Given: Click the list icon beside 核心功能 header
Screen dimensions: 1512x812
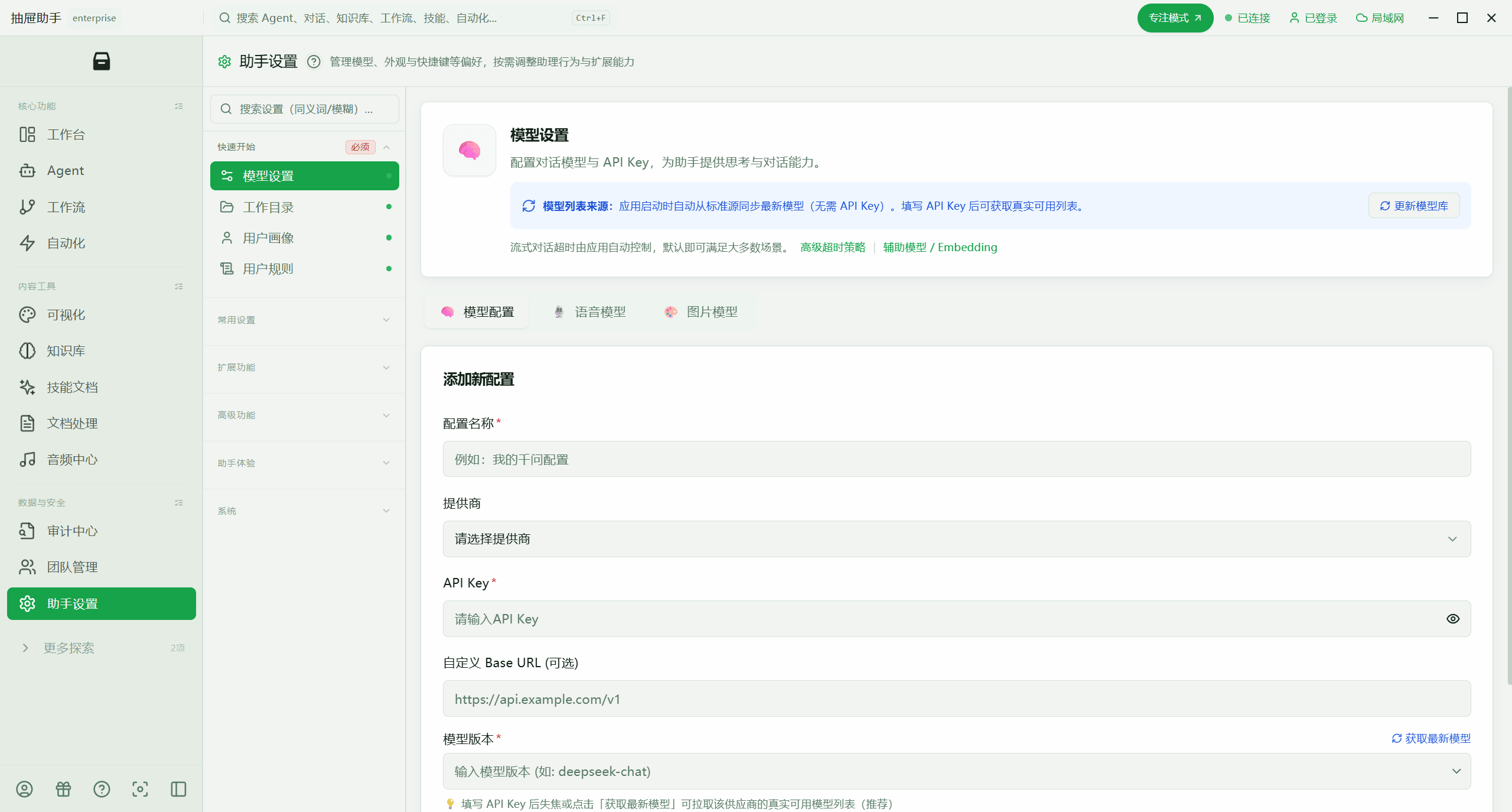Looking at the screenshot, I should 179,106.
